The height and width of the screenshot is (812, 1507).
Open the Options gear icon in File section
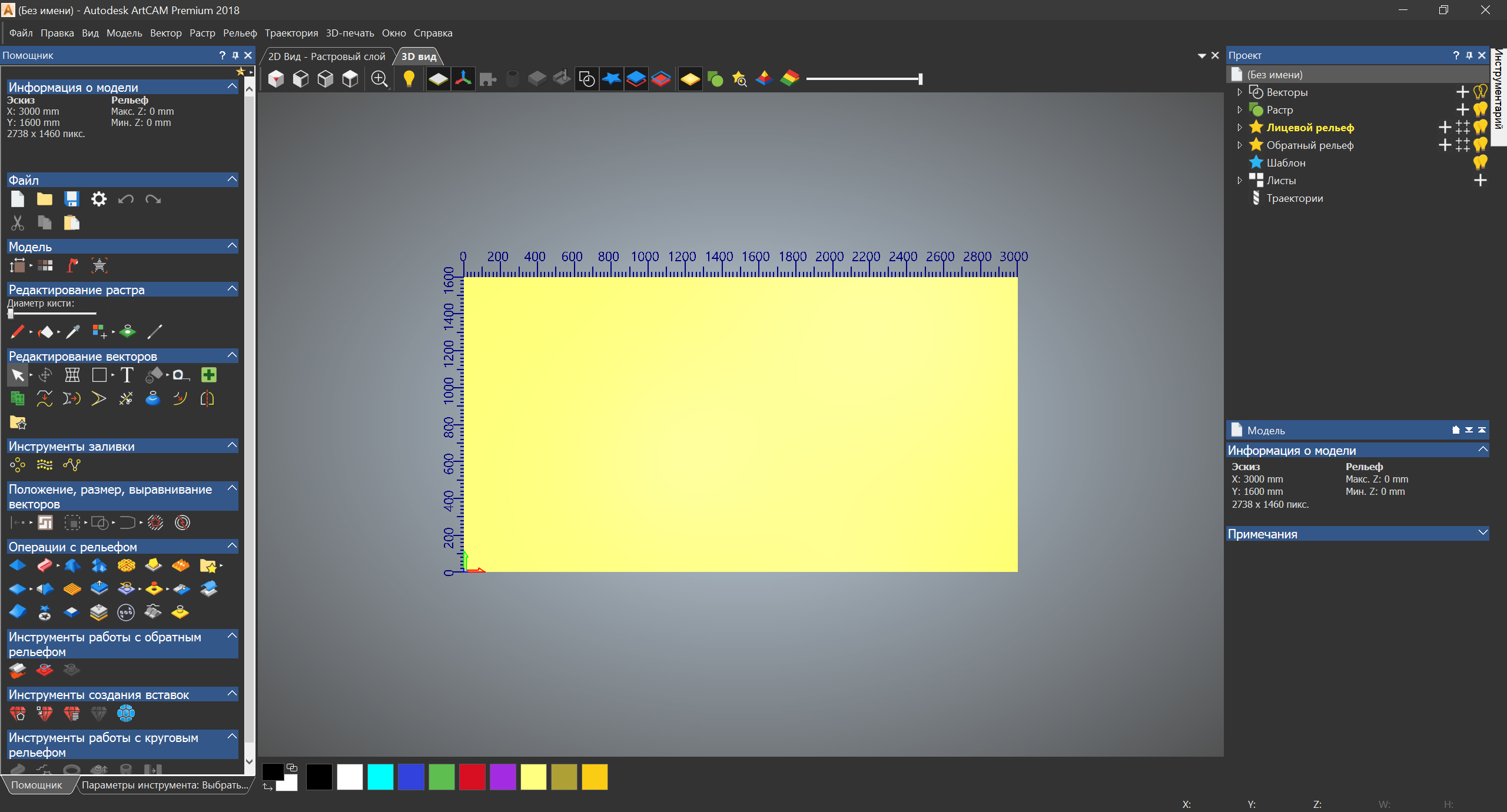(99, 199)
